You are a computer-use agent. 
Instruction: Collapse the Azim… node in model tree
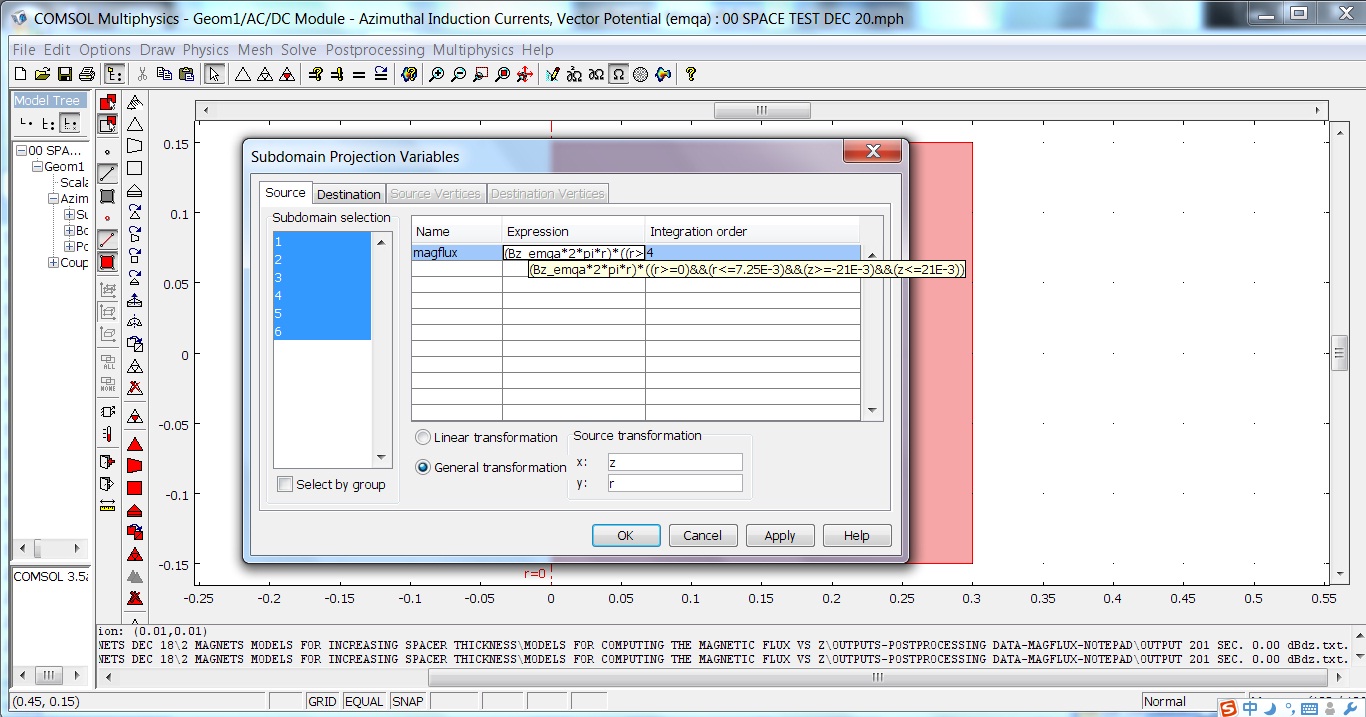(x=53, y=199)
